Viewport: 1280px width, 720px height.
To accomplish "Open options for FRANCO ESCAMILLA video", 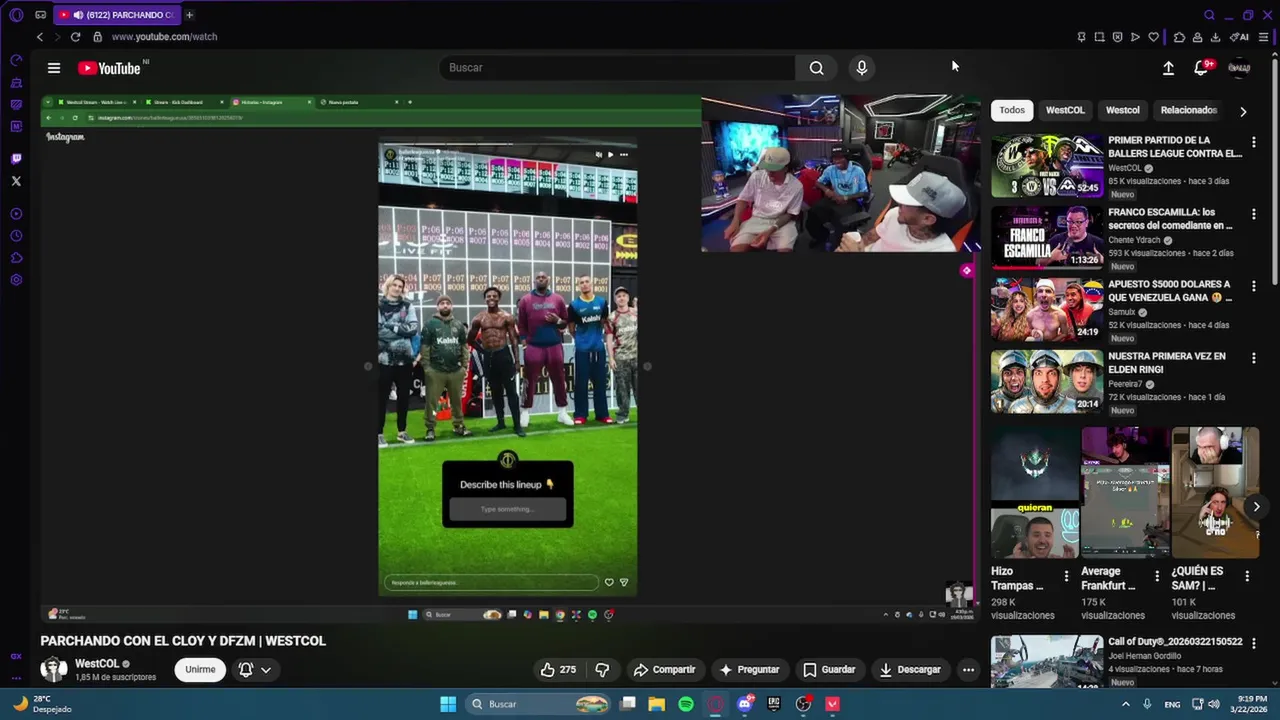I will [x=1253, y=214].
